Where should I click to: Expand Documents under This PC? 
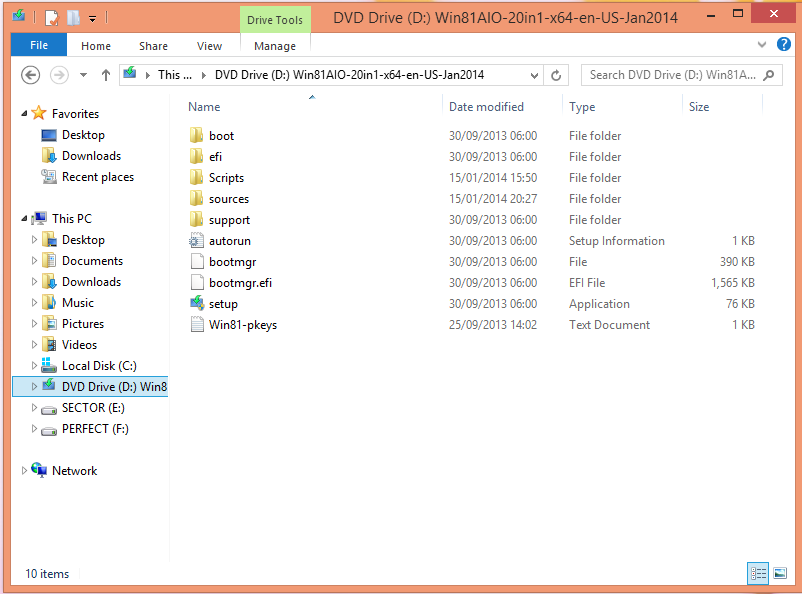click(34, 261)
